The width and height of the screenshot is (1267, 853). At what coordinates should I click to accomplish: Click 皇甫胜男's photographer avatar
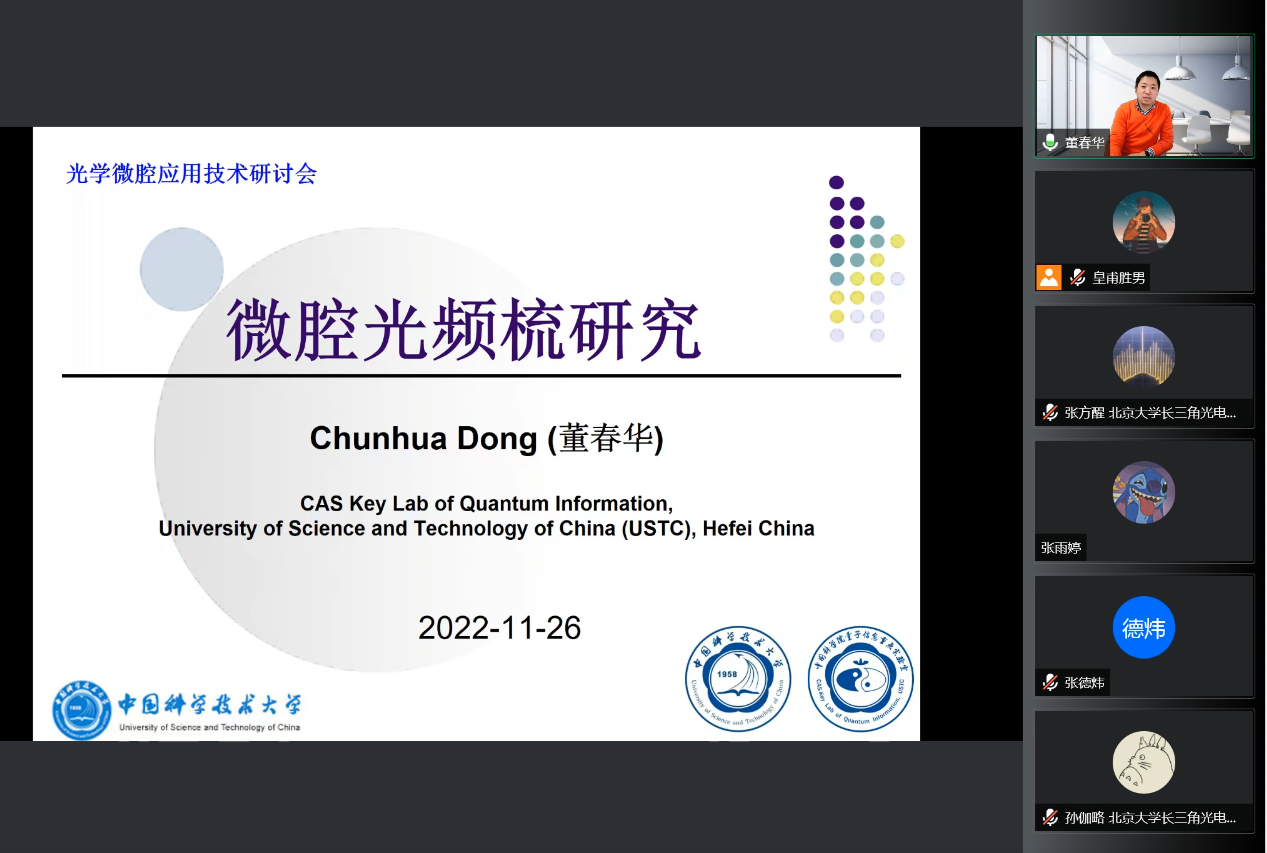click(1143, 222)
